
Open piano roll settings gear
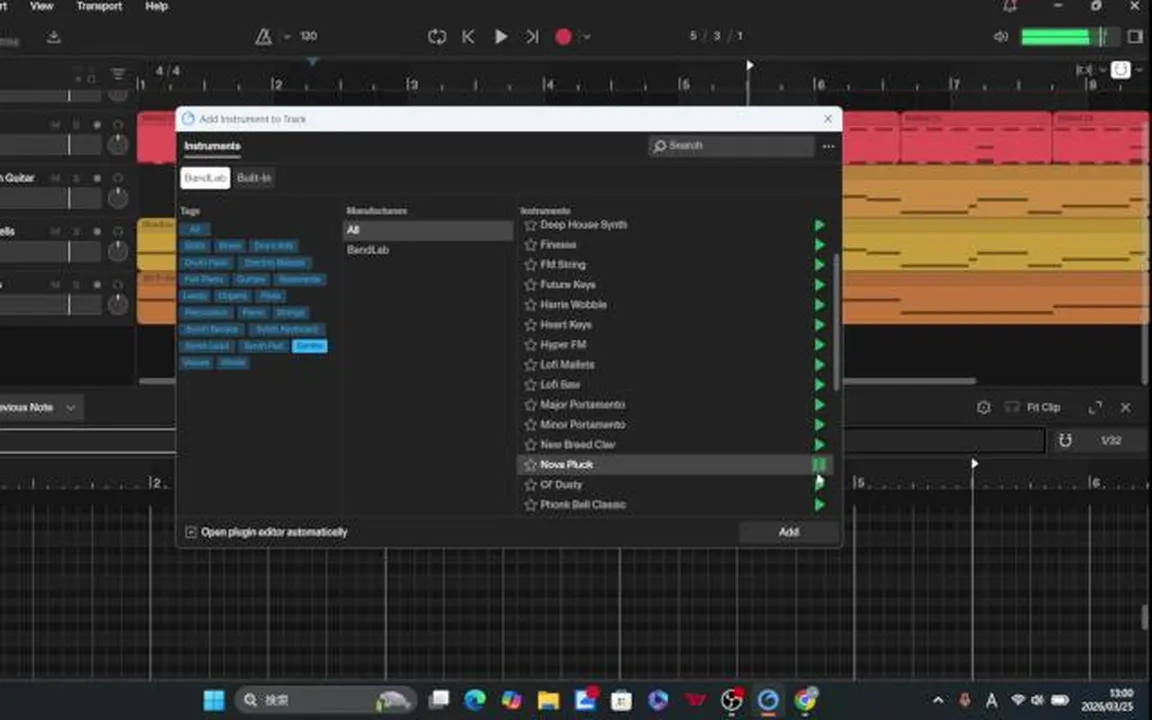[x=984, y=407]
